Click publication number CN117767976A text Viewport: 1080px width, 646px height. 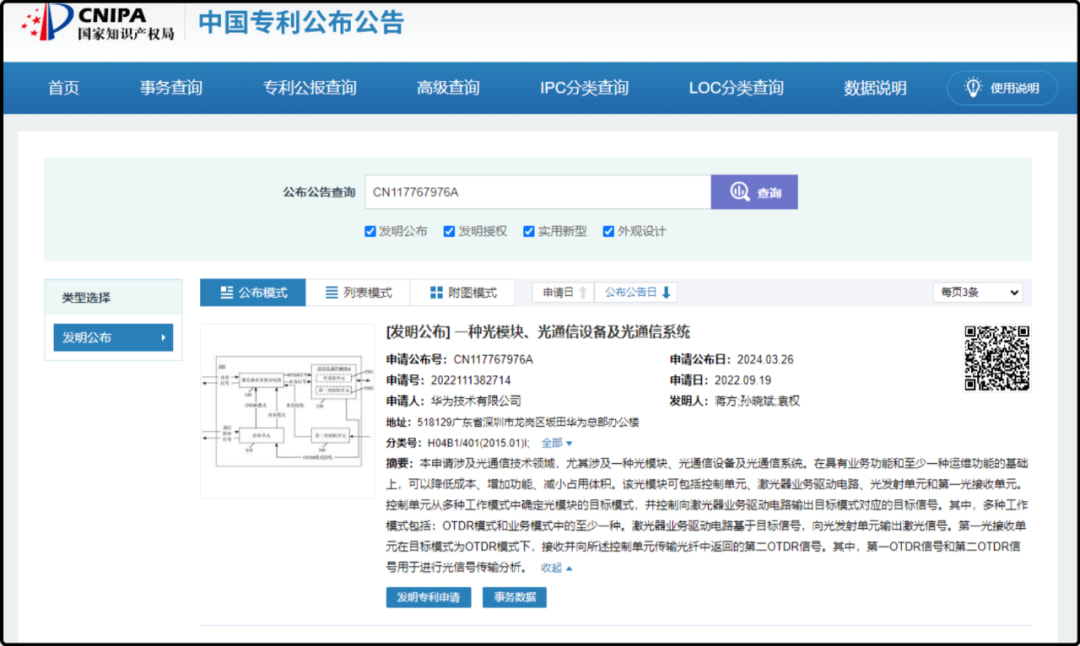click(x=493, y=360)
